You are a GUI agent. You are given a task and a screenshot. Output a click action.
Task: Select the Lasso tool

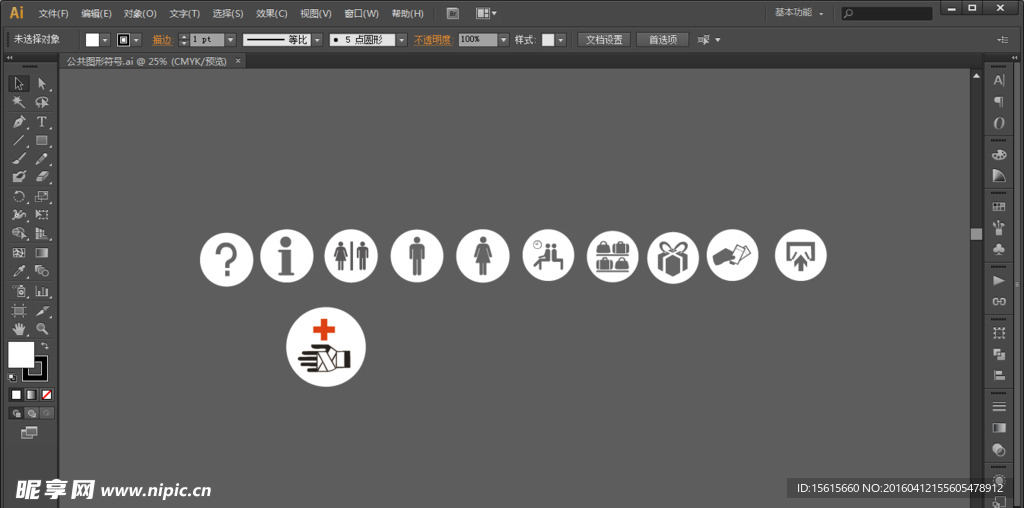42,103
